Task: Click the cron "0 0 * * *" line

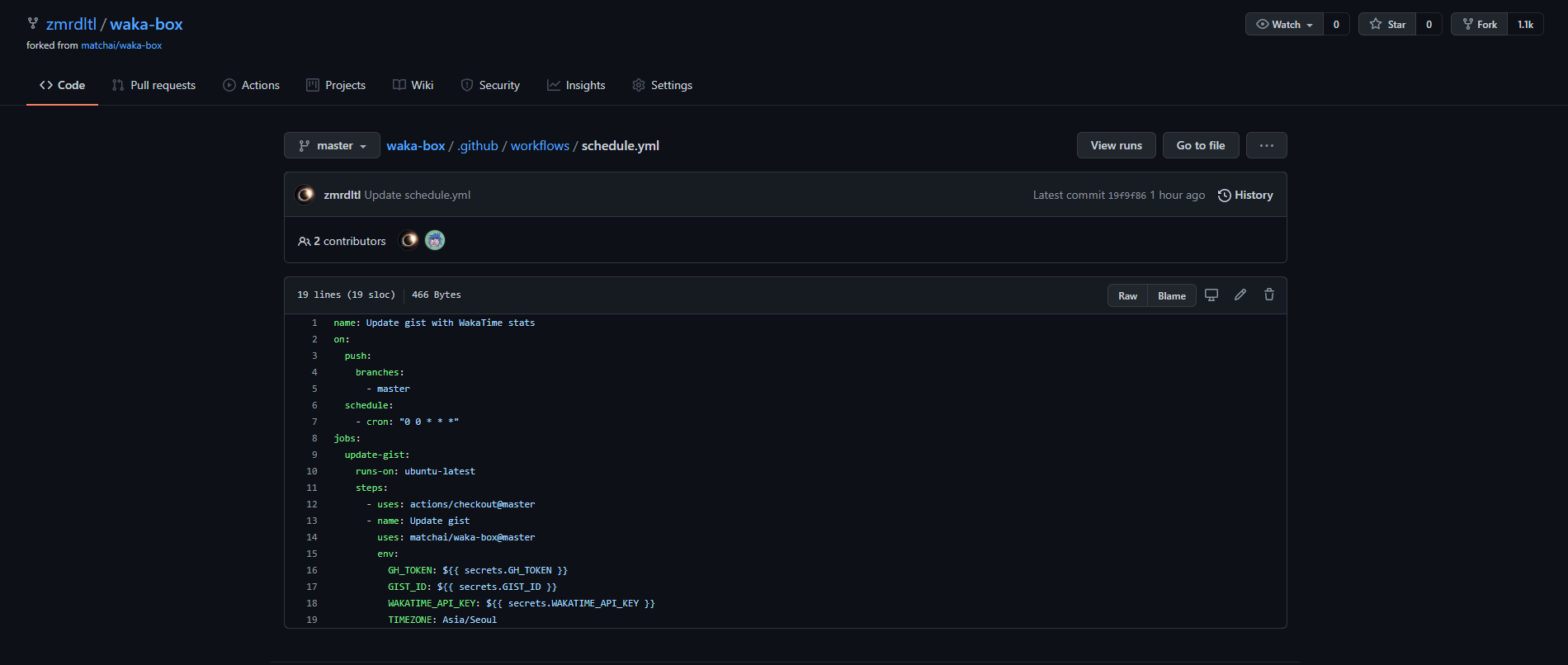Action: coord(407,422)
